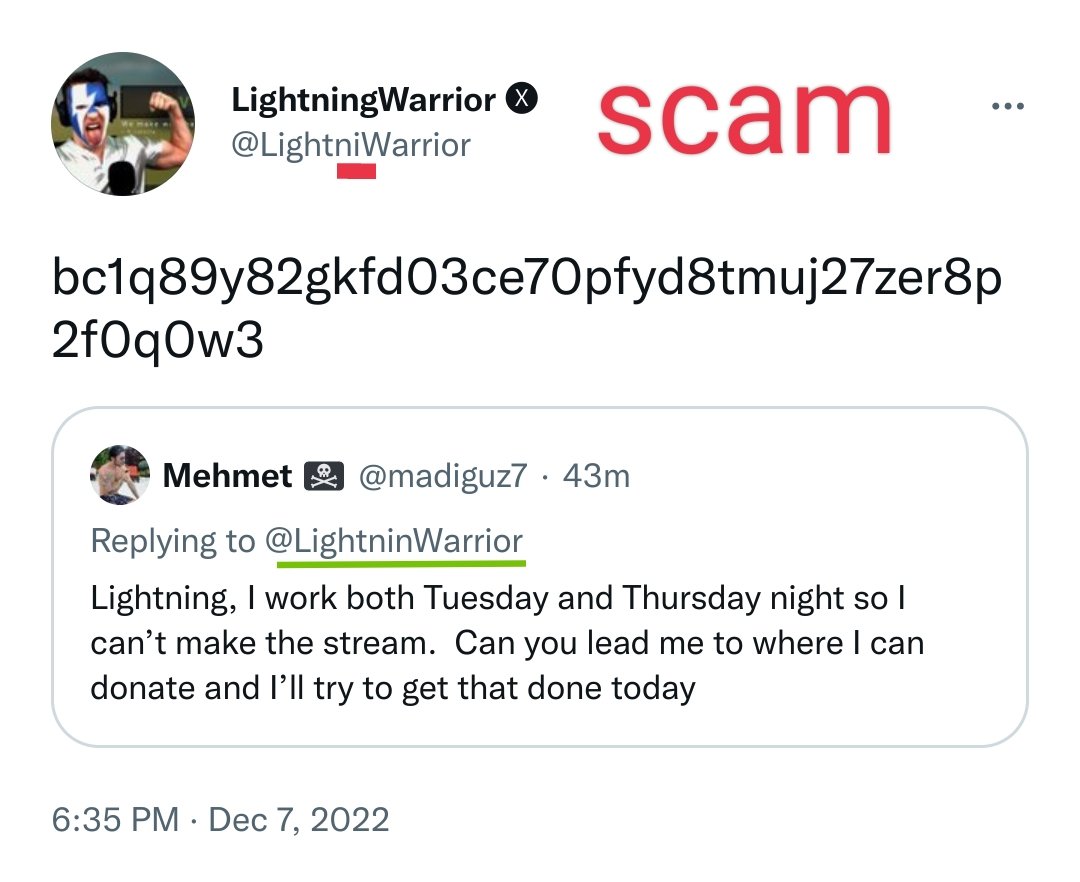Image resolution: width=1080 pixels, height=882 pixels.
Task: Click the Mehmet display name
Action: [227, 476]
